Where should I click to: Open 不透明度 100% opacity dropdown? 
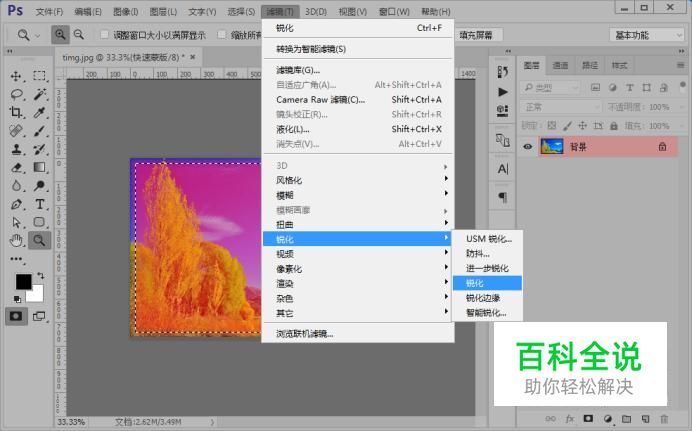tap(682, 107)
